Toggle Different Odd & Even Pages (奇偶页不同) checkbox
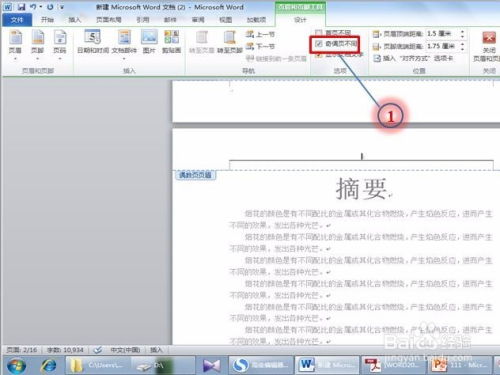 [319, 44]
